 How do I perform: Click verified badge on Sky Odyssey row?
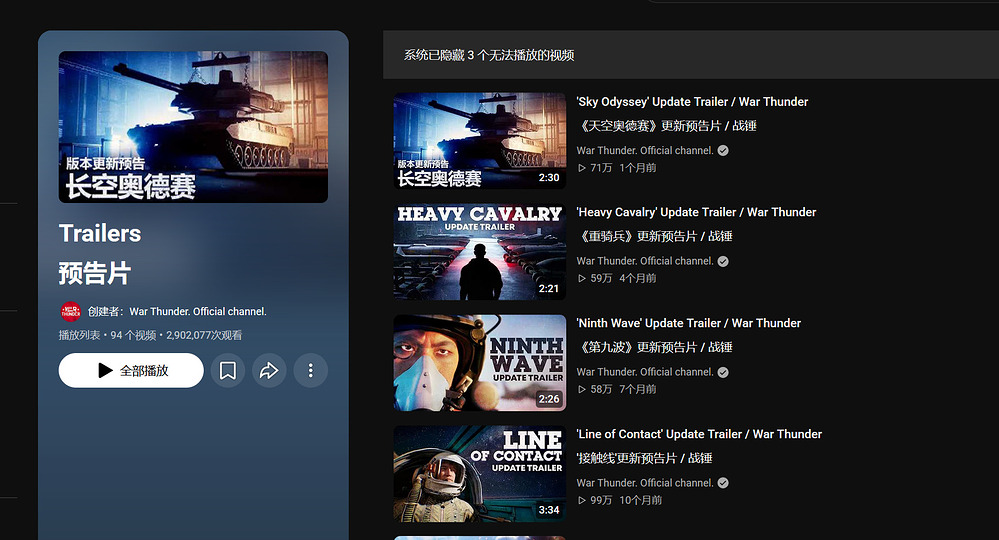[x=723, y=151]
